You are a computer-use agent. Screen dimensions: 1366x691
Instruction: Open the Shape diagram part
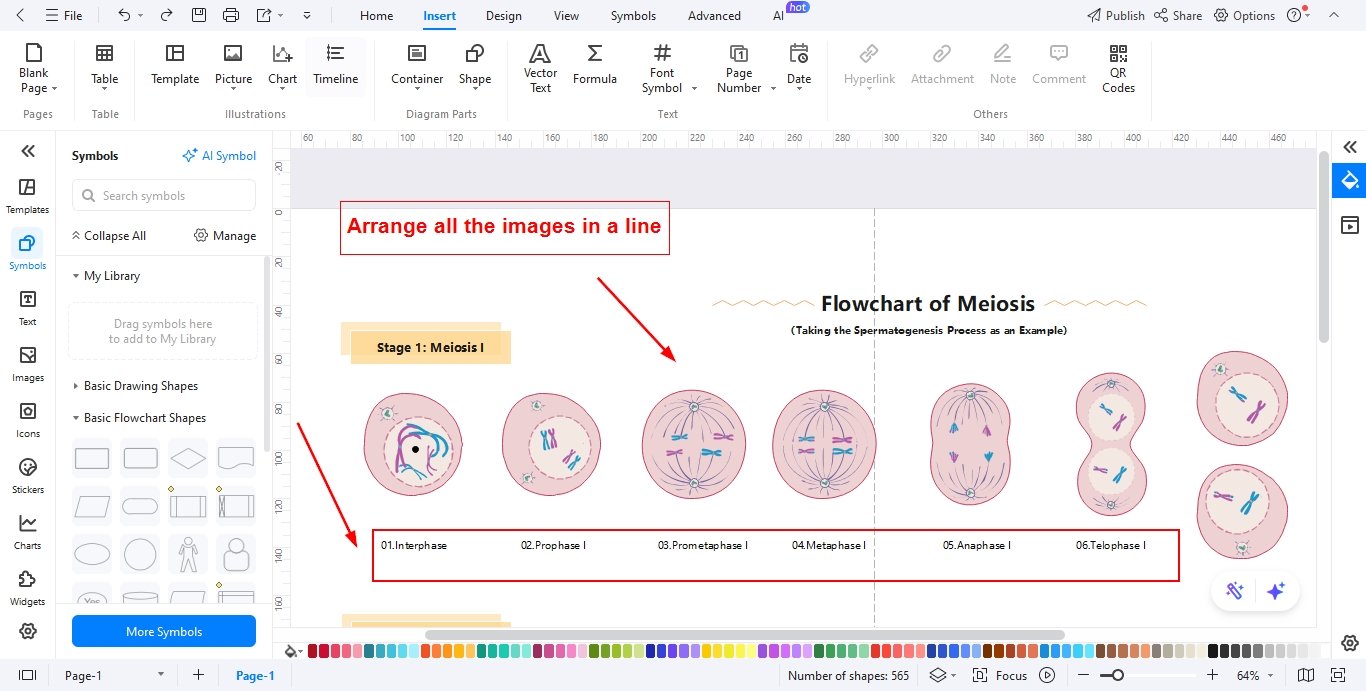tap(475, 68)
